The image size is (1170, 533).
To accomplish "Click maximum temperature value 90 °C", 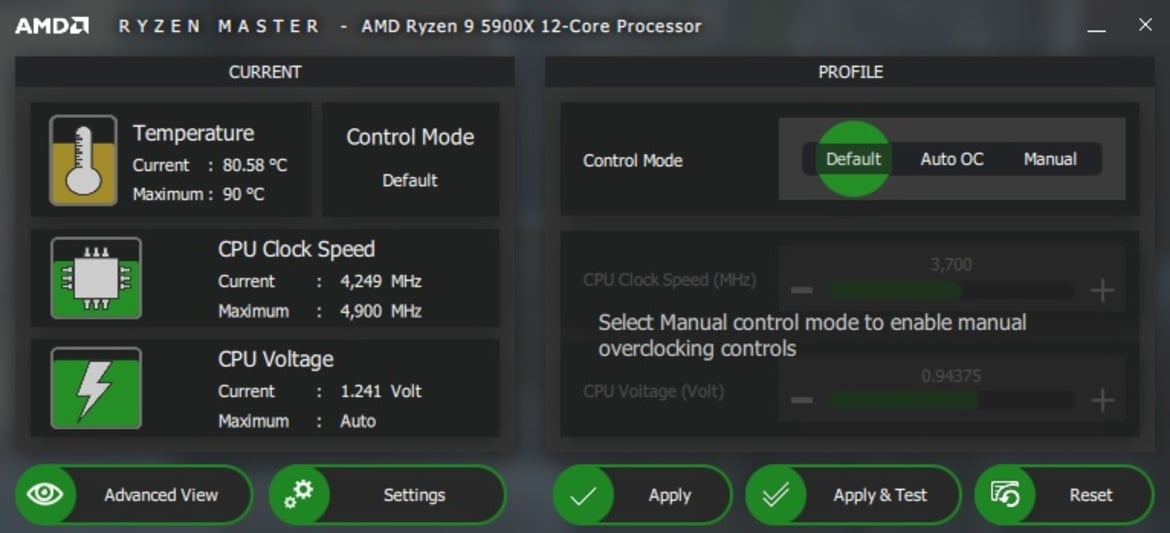I will pyautogui.click(x=243, y=195).
